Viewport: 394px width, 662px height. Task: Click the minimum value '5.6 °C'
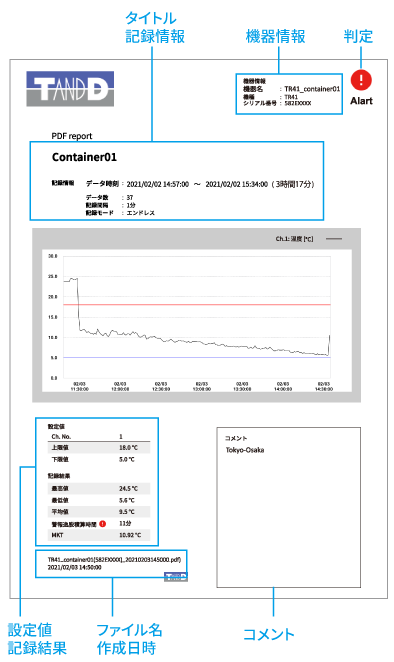tap(127, 500)
